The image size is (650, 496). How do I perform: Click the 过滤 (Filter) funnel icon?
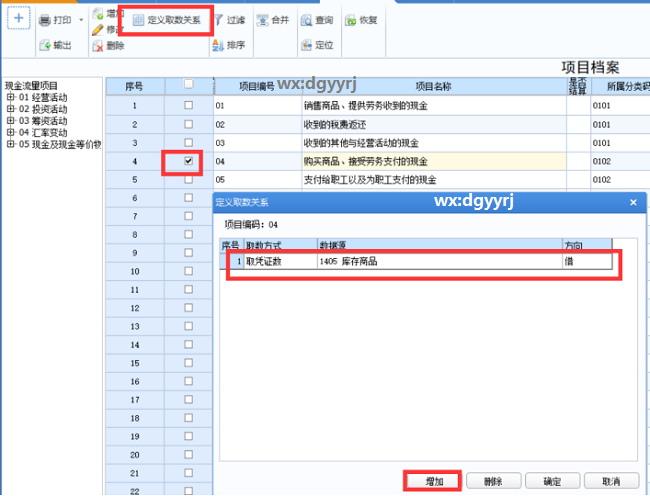(219, 20)
